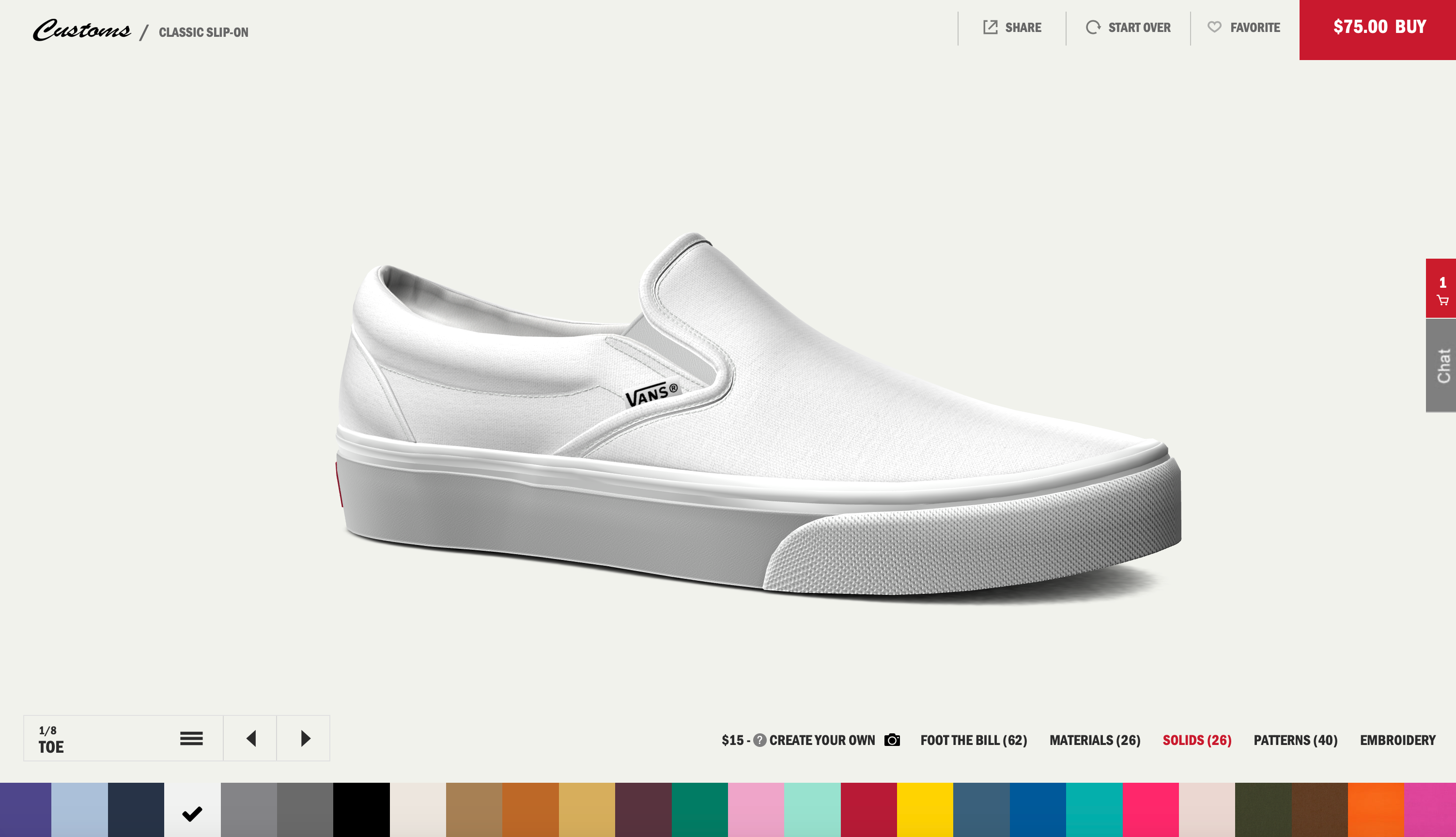Open the shopping cart side tab

1441,289
